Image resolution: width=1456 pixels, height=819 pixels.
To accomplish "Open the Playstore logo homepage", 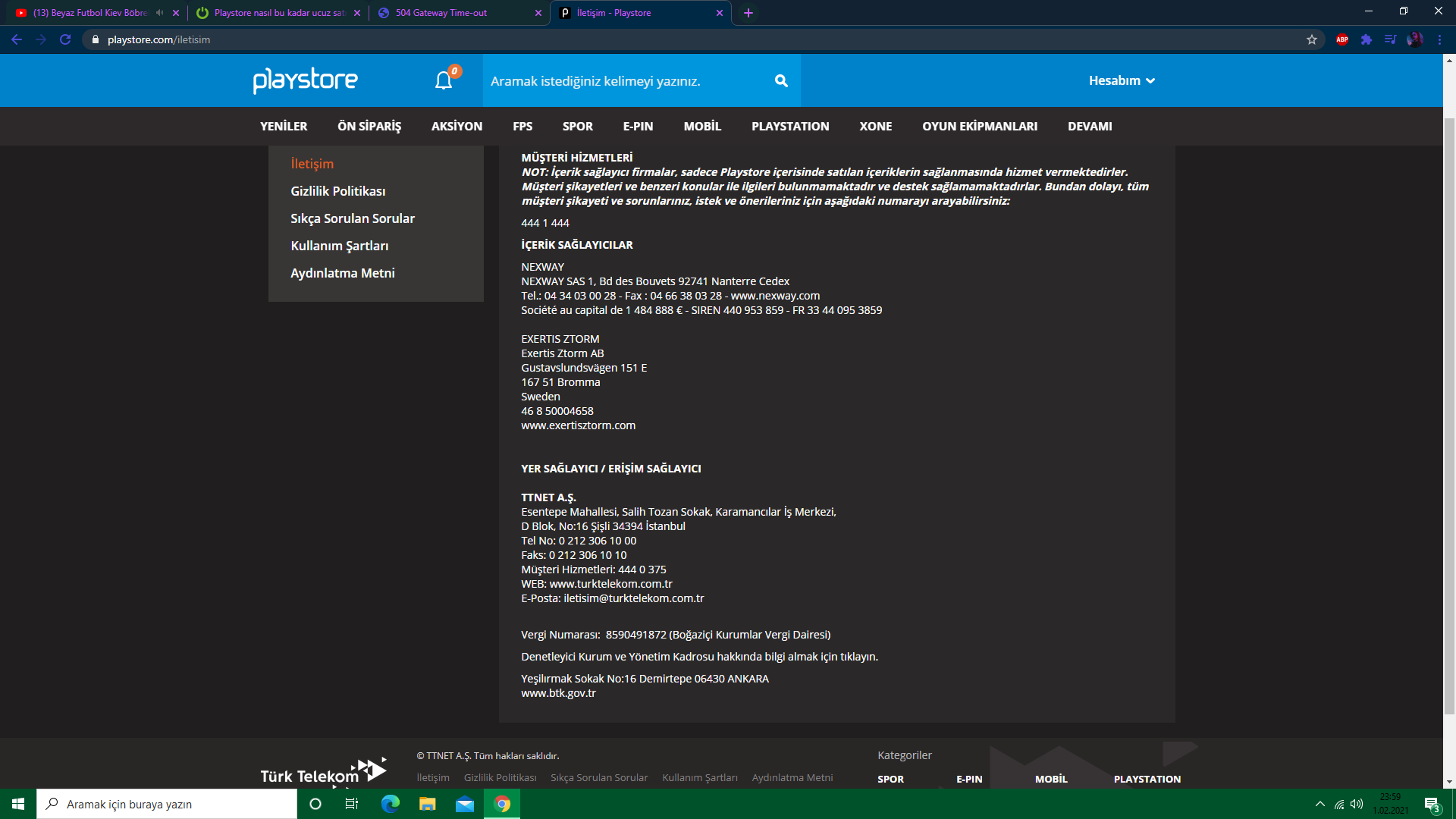I will [x=305, y=80].
